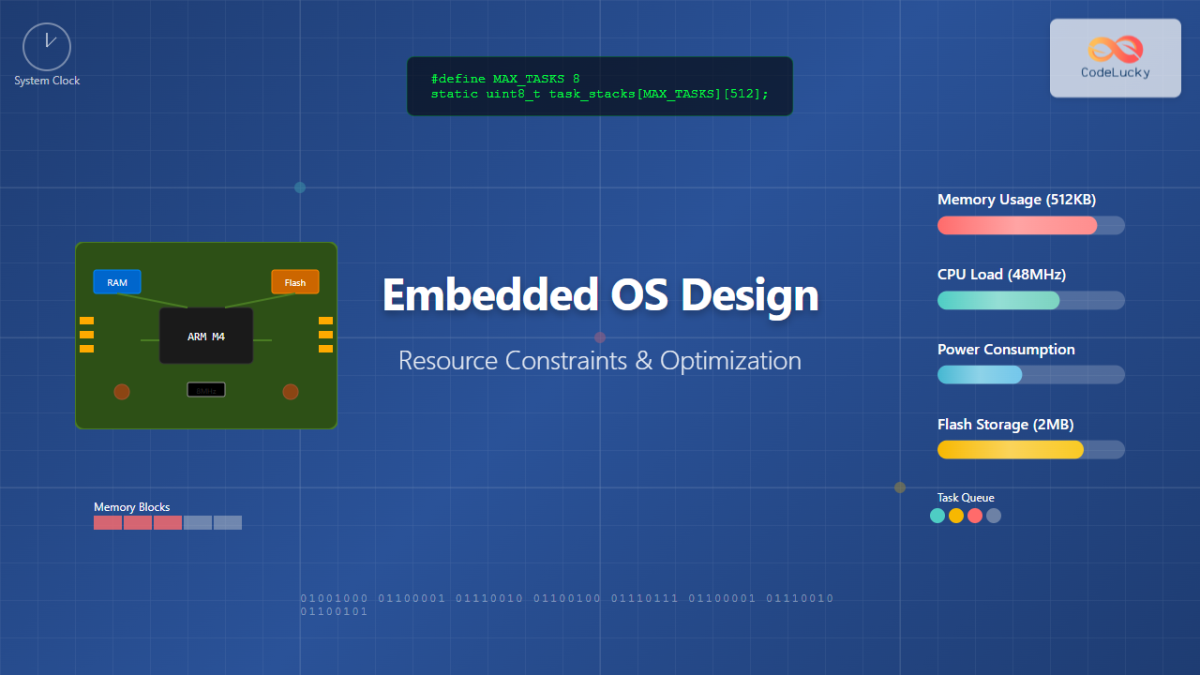Select the blue RAM chip on the board
This screenshot has height=675, width=1200.
point(118,282)
